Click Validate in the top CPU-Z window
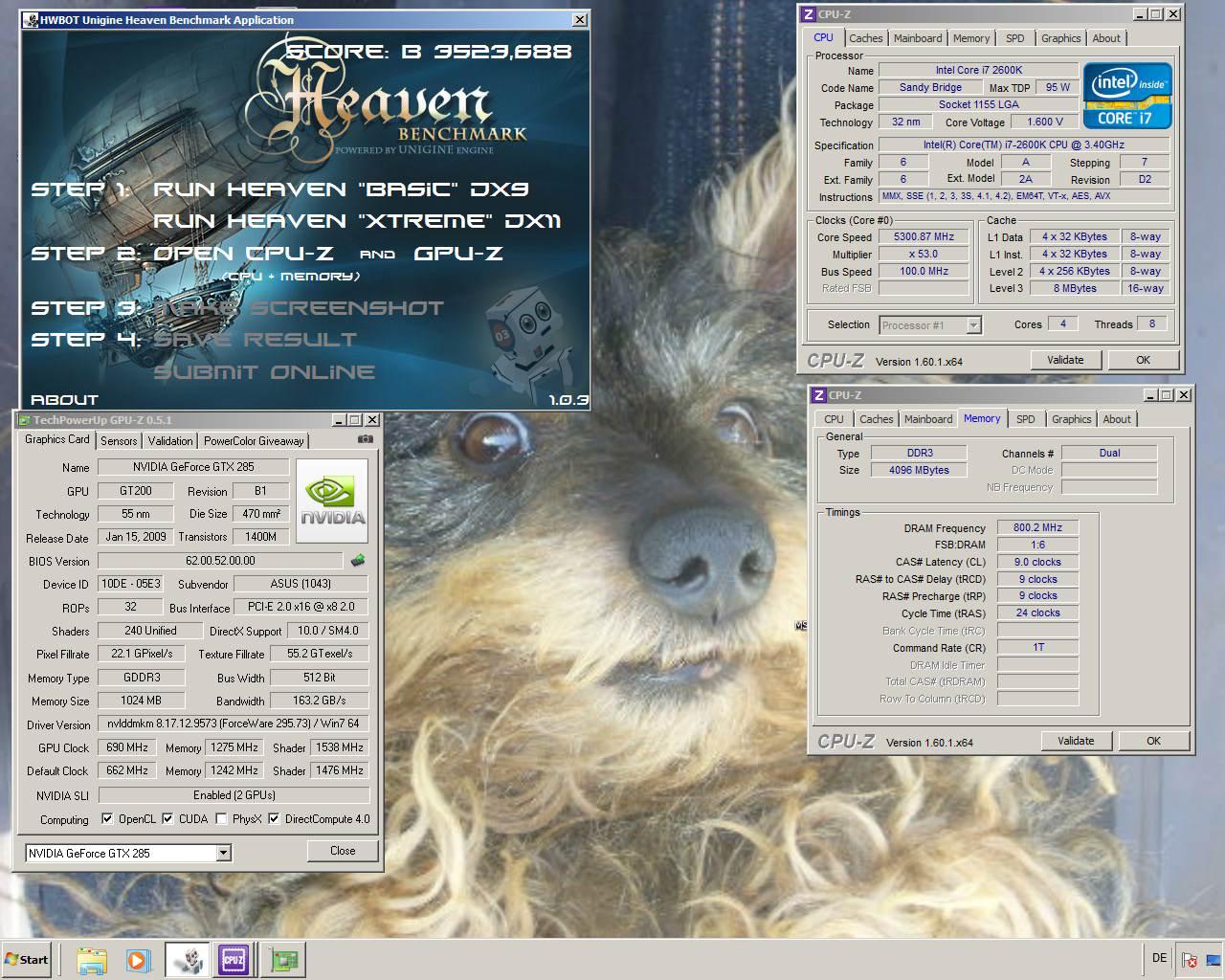The height and width of the screenshot is (980, 1225). pos(1065,360)
